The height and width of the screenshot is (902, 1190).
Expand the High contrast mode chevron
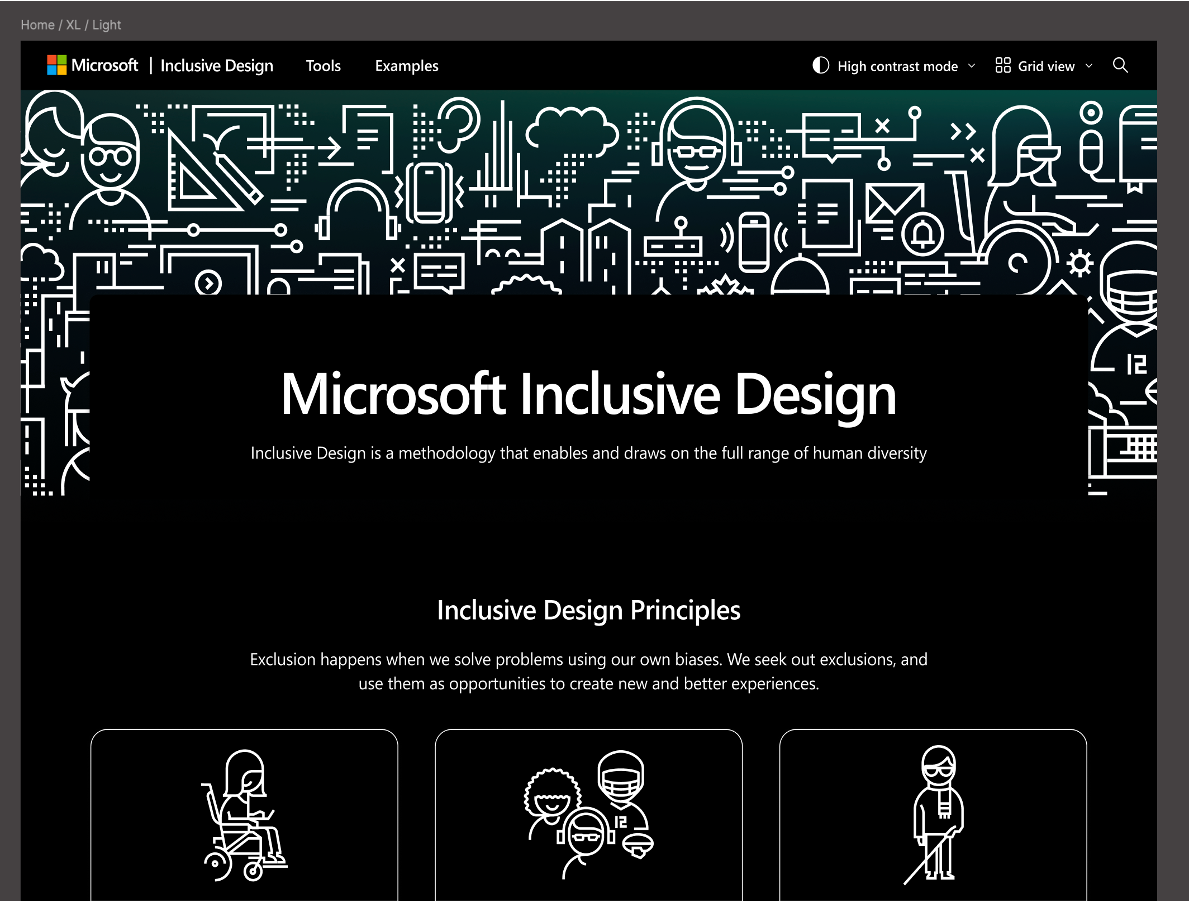pyautogui.click(x=971, y=66)
